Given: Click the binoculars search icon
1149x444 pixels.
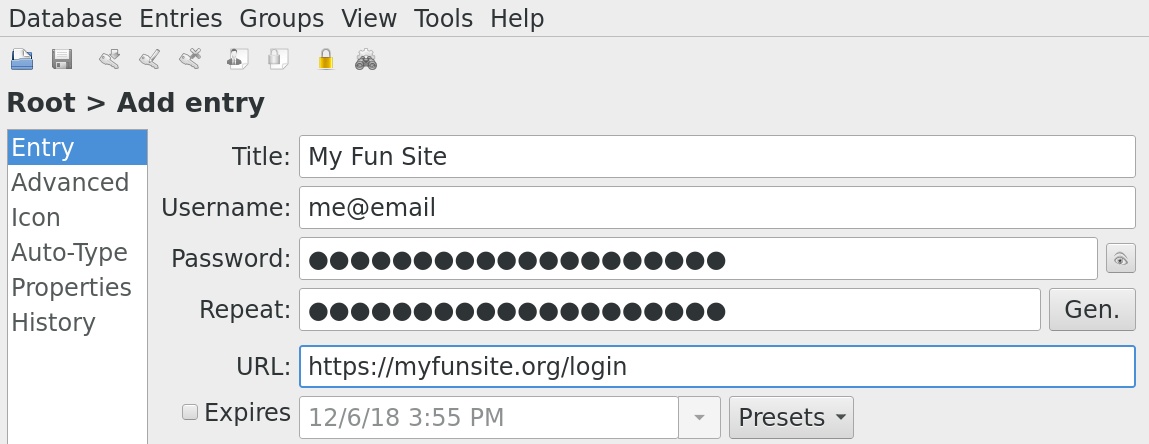Looking at the screenshot, I should 366,60.
